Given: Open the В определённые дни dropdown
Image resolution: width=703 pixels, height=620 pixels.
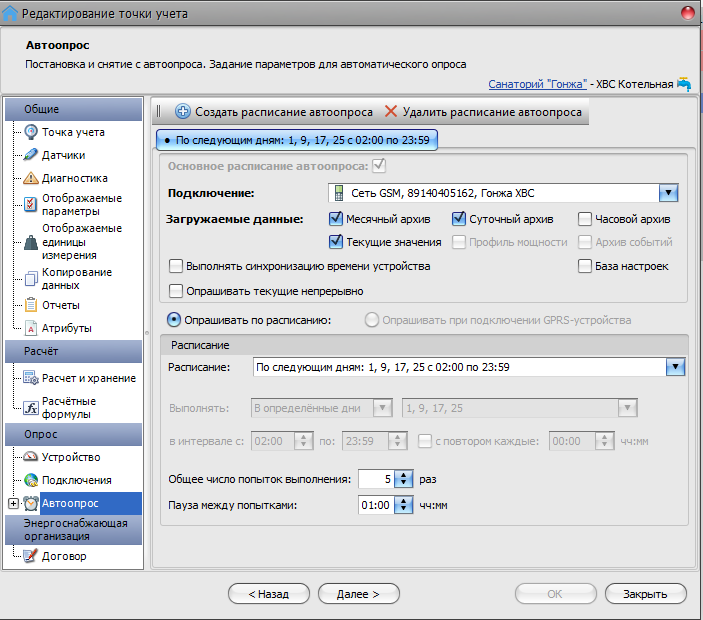Looking at the screenshot, I should [x=382, y=408].
